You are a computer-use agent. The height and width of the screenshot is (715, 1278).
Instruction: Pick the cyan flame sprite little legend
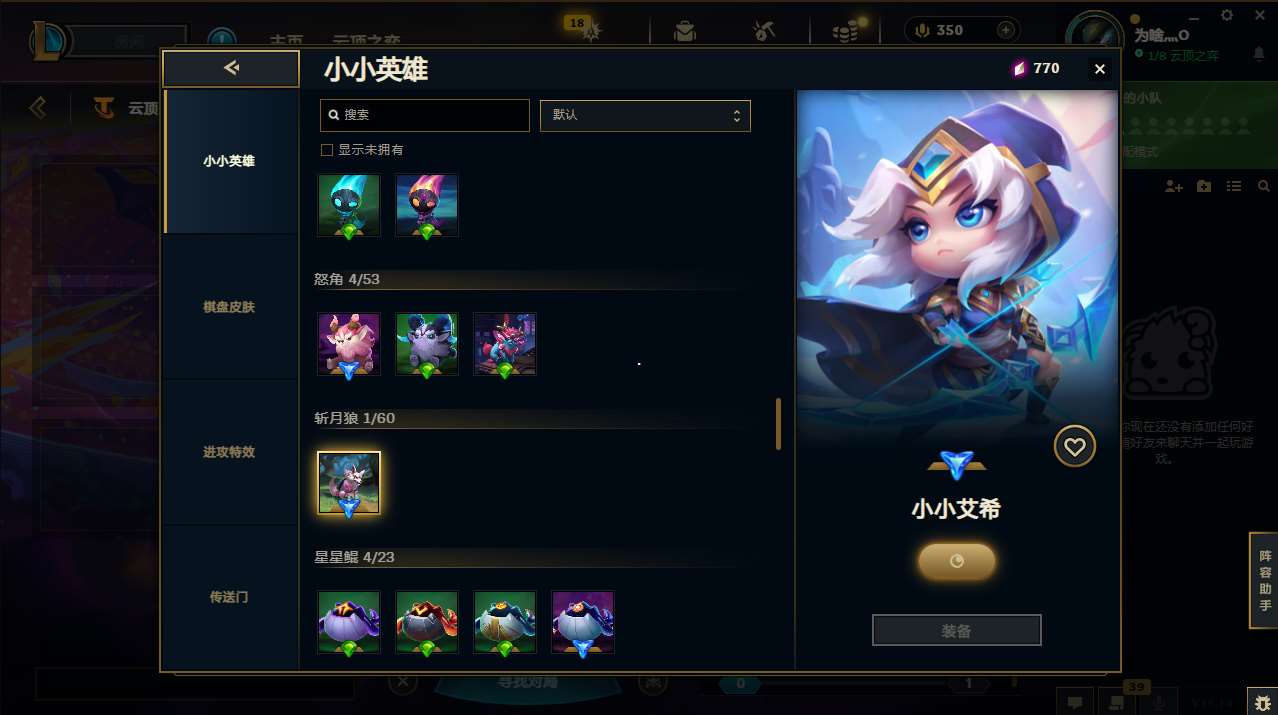point(349,205)
